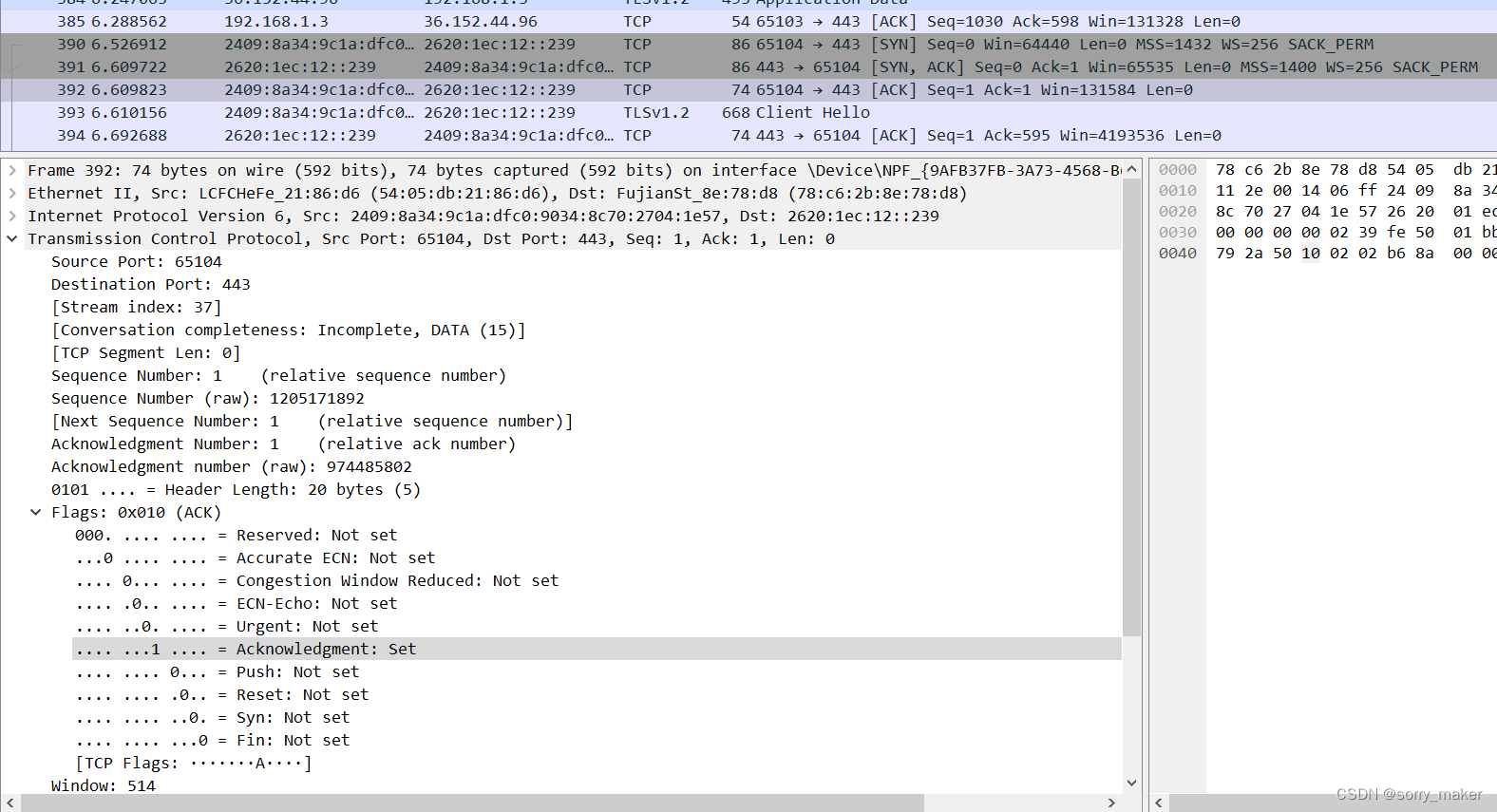The image size is (1497, 812).
Task: Select packet 394 ACK row
Action: click(748, 135)
